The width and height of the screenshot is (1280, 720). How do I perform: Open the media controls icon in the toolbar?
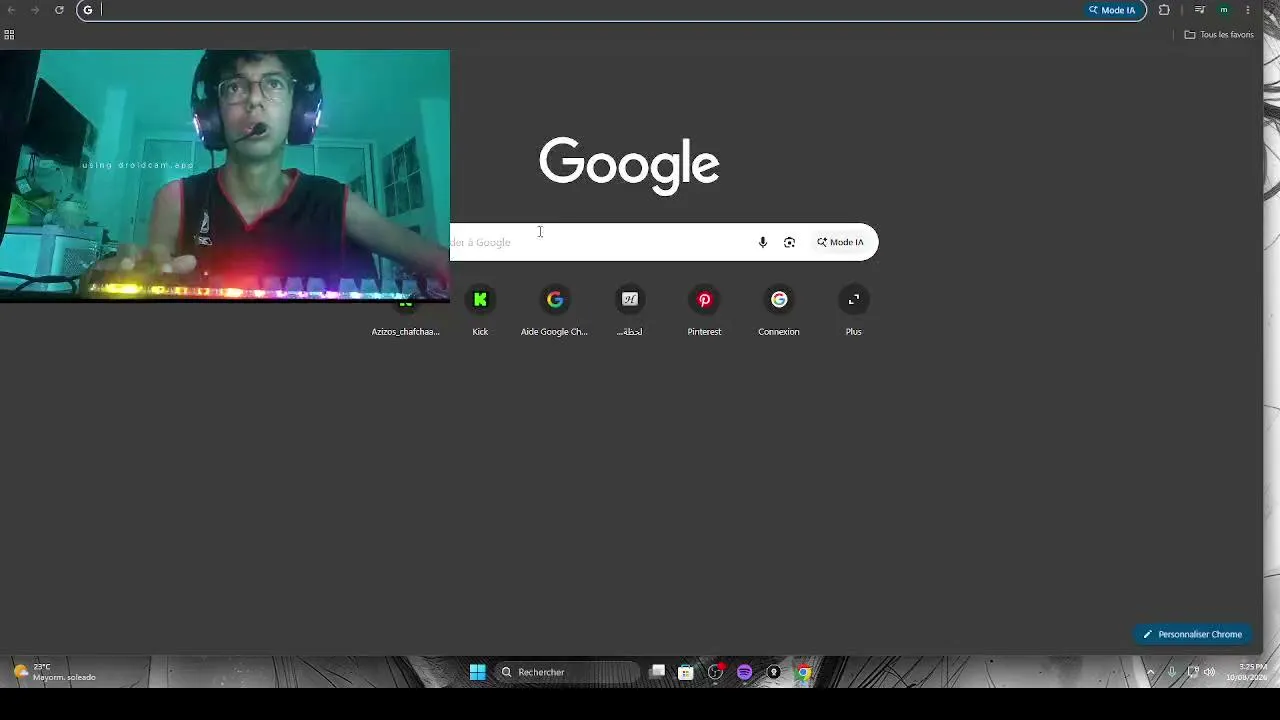[1200, 10]
